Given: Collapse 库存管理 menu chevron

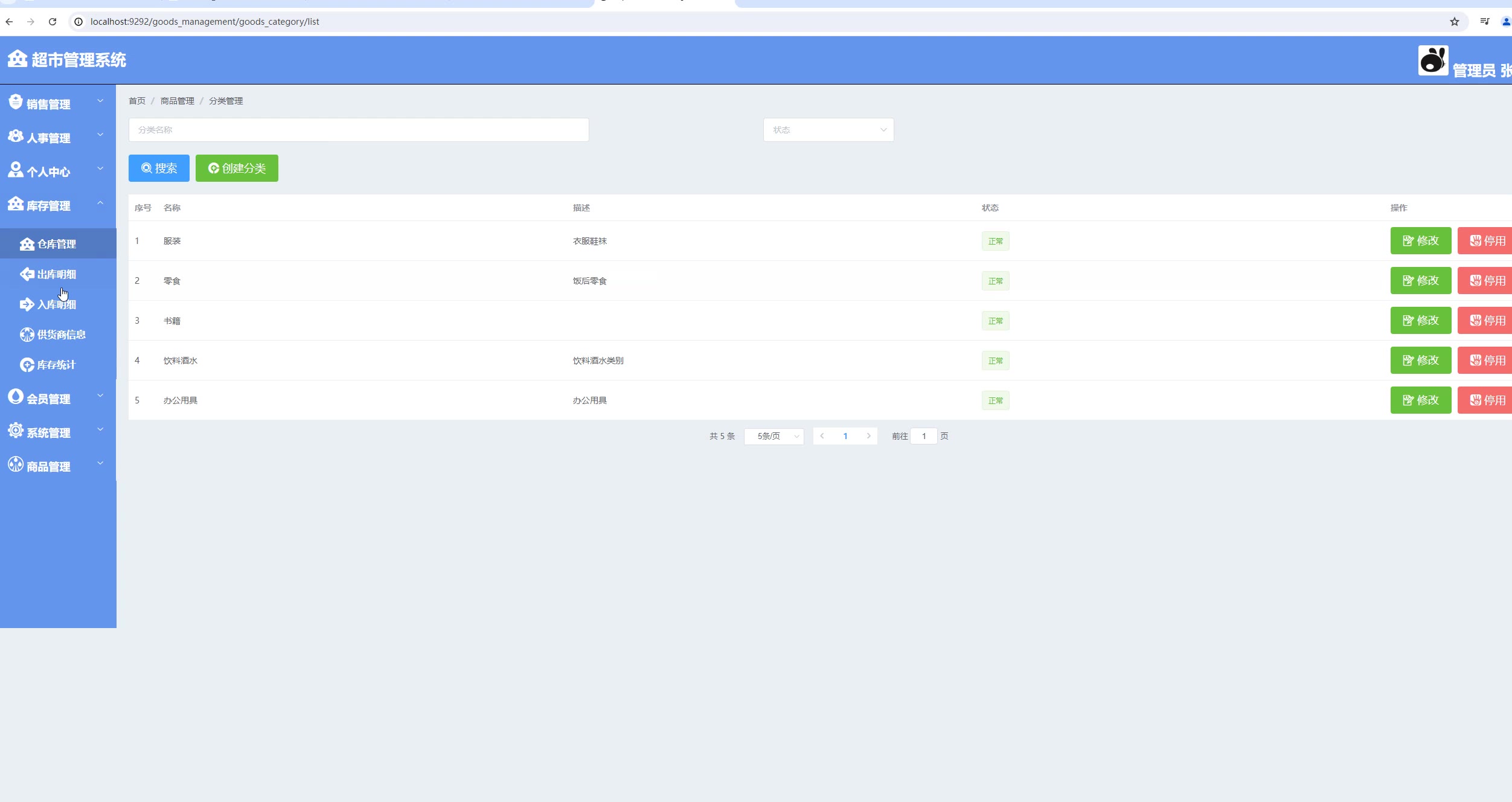Looking at the screenshot, I should point(100,203).
